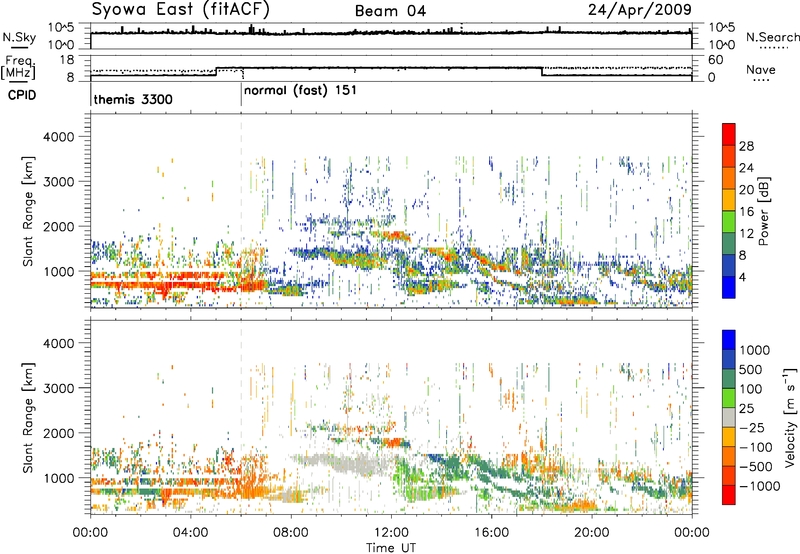The image size is (800, 554).
Task: Click the '28' tick on Power colorbar
Action: (746, 146)
